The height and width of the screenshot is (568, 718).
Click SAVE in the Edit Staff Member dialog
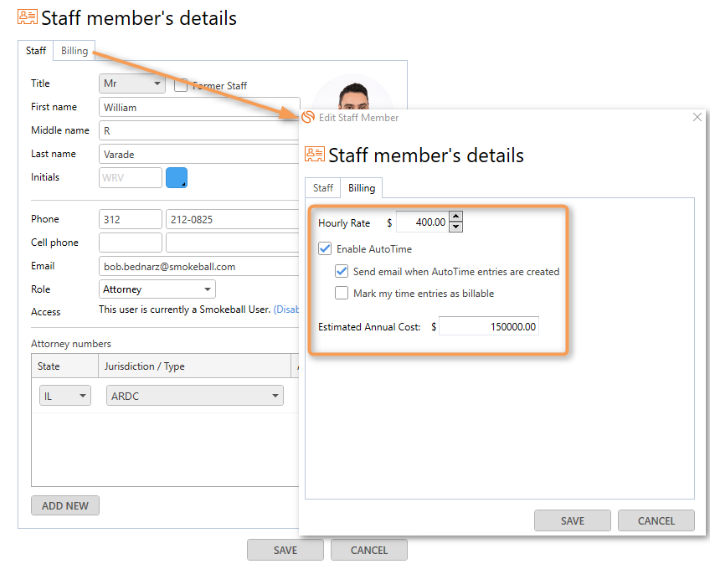tap(572, 521)
